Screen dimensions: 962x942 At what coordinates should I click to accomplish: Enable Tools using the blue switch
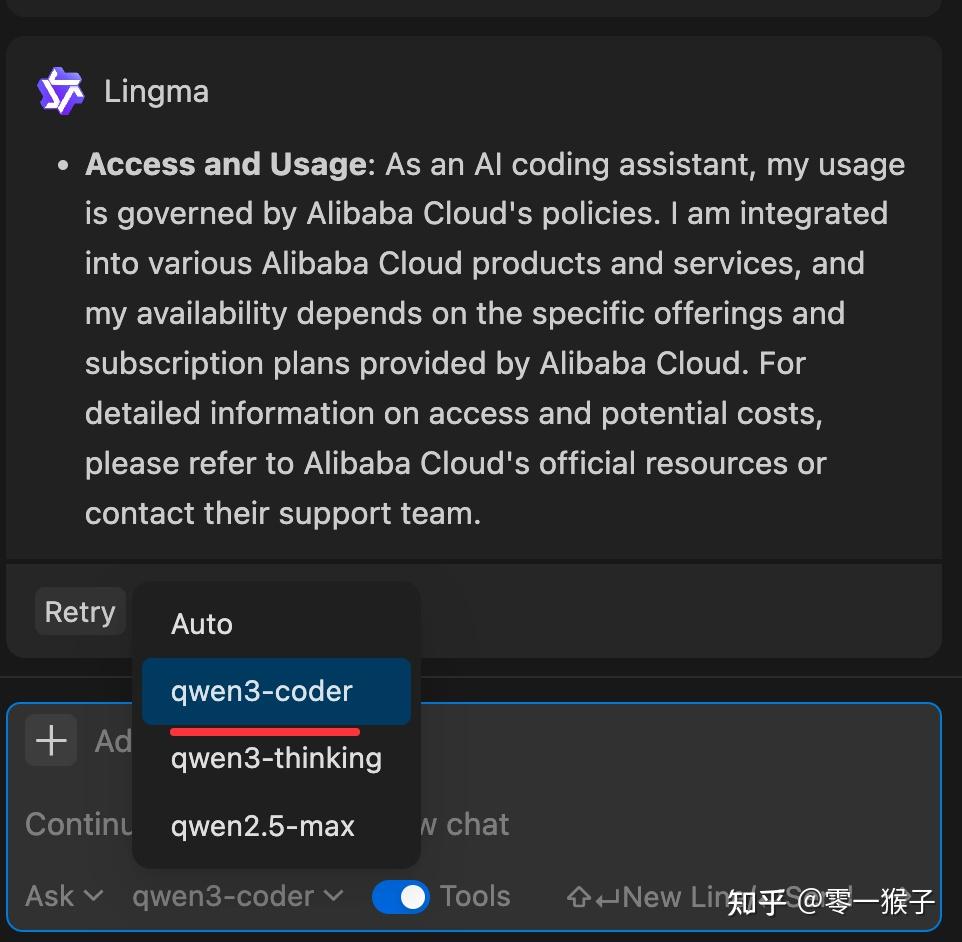click(x=400, y=897)
